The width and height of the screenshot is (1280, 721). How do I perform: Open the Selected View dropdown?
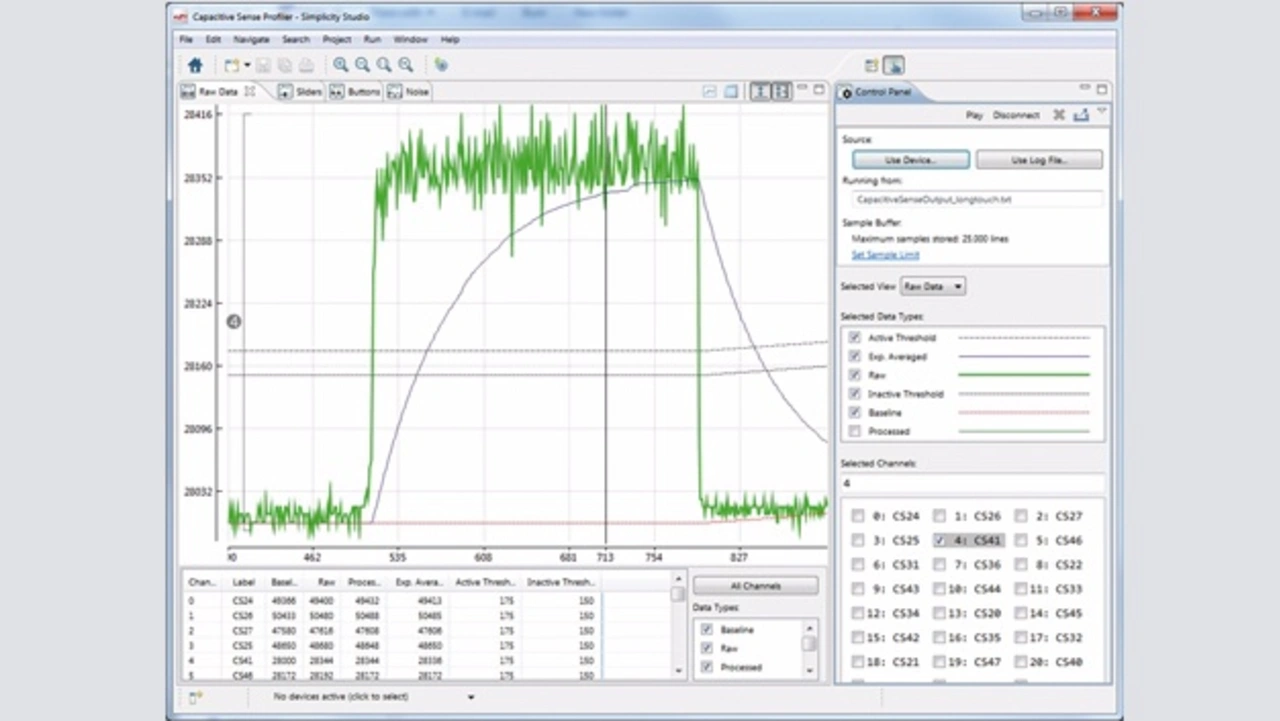[932, 287]
